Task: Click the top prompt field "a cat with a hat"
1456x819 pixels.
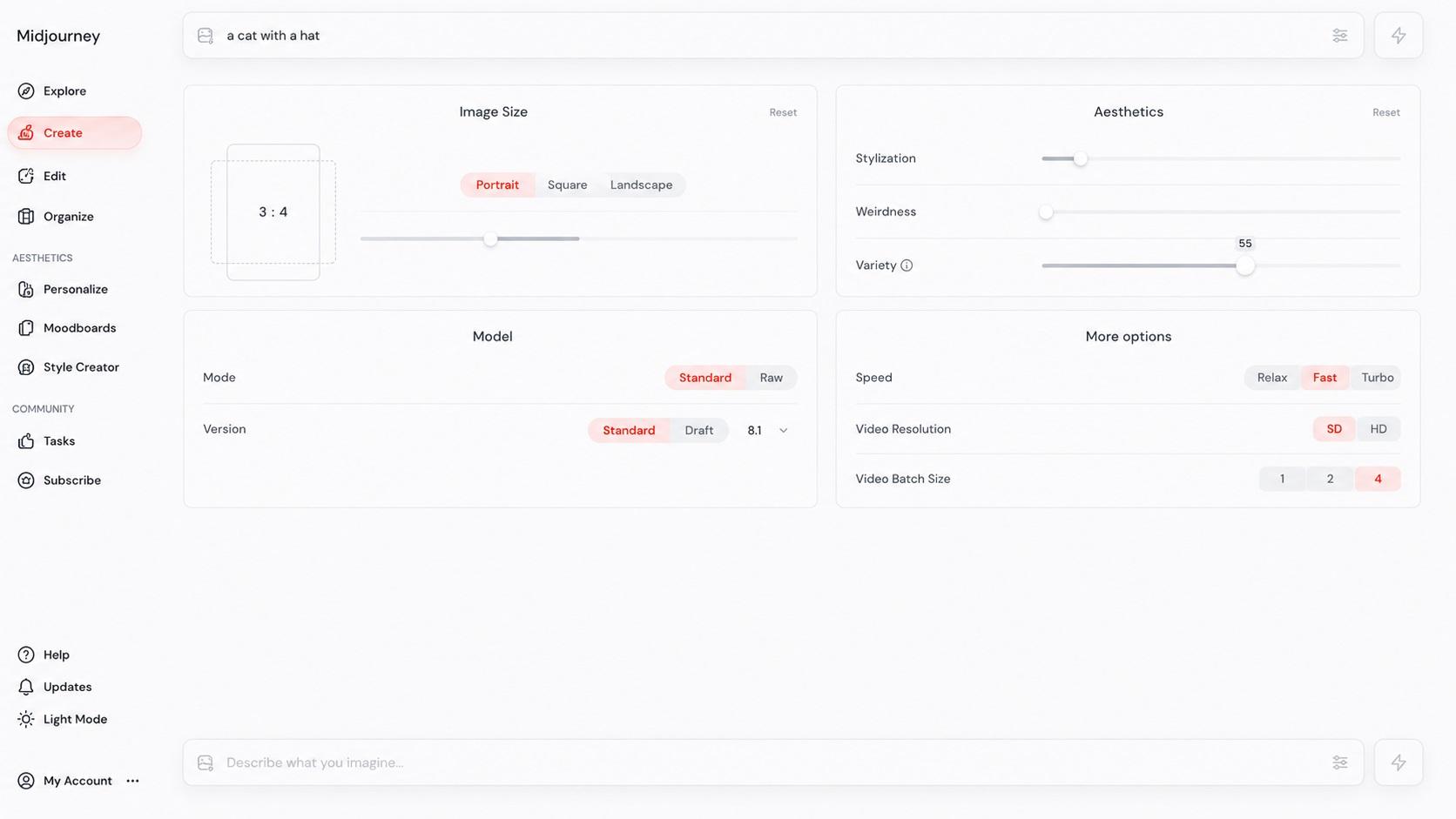Action: [x=772, y=36]
